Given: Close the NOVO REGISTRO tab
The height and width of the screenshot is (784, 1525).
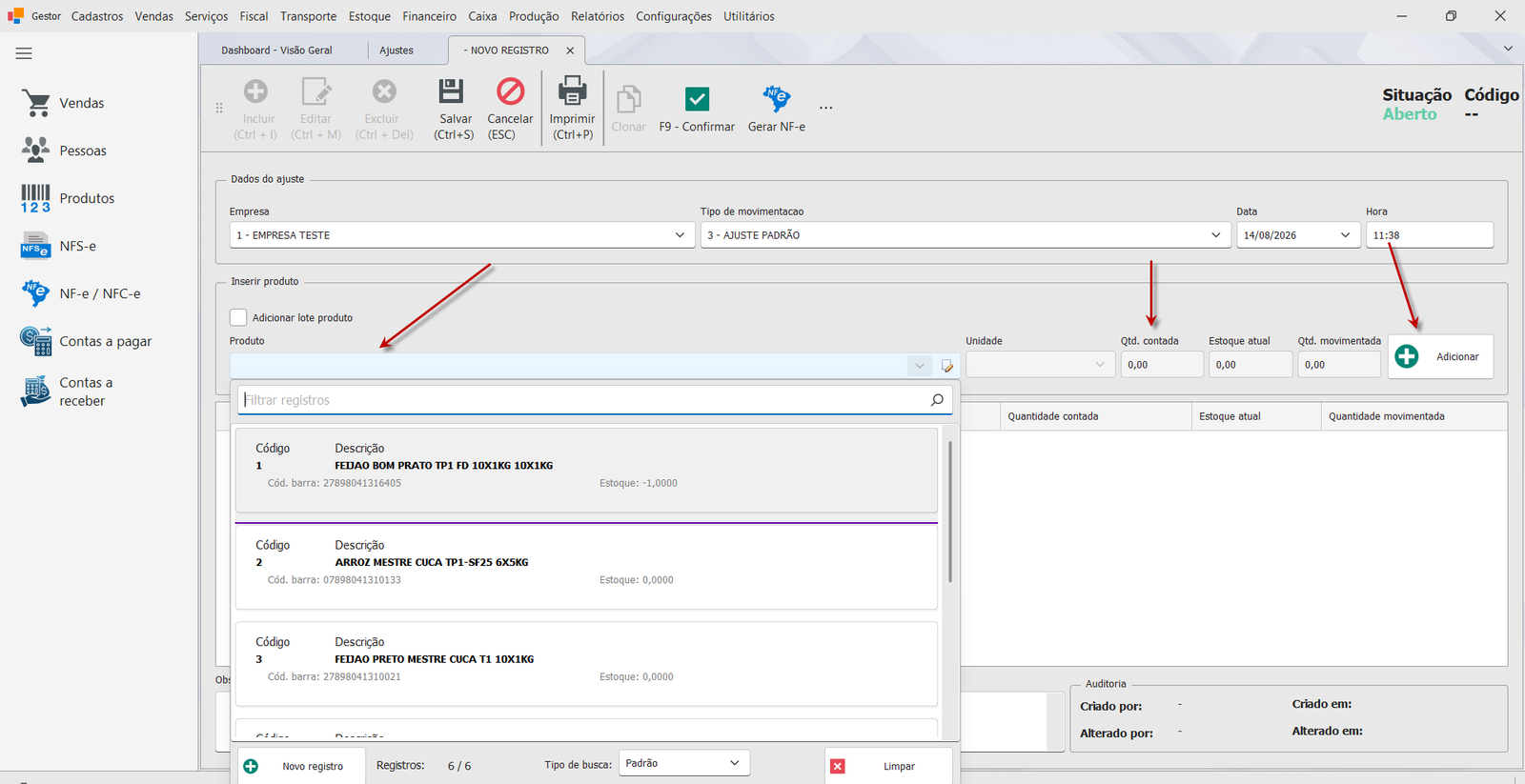Looking at the screenshot, I should (x=570, y=50).
